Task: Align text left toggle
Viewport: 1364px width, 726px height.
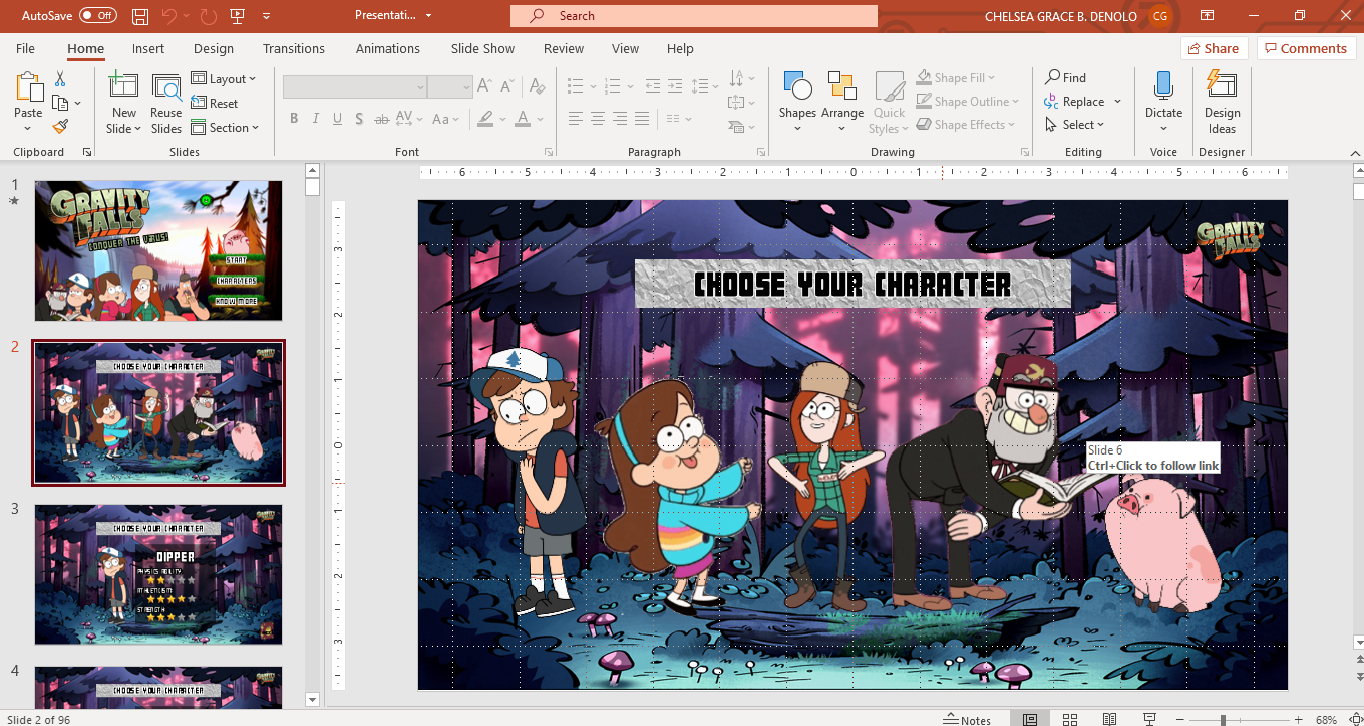Action: coord(575,119)
